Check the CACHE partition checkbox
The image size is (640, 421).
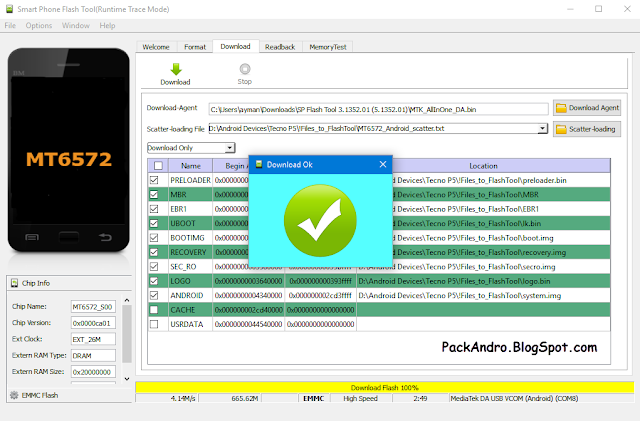[154, 310]
